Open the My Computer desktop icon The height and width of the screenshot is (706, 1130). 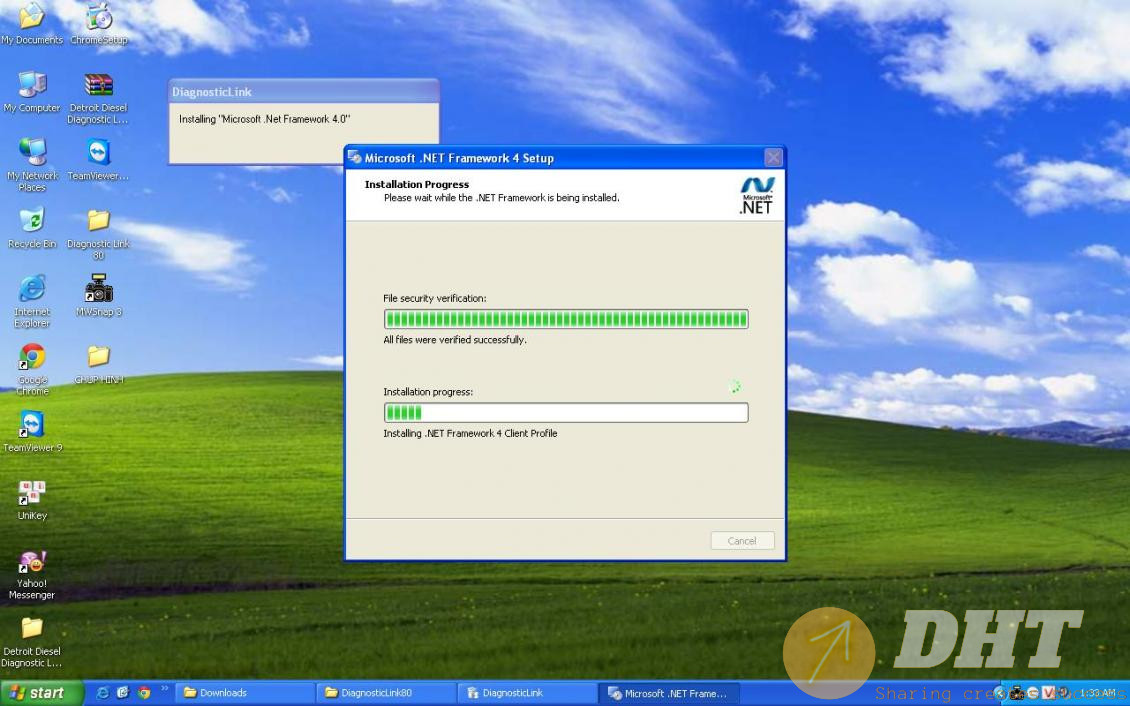(32, 85)
